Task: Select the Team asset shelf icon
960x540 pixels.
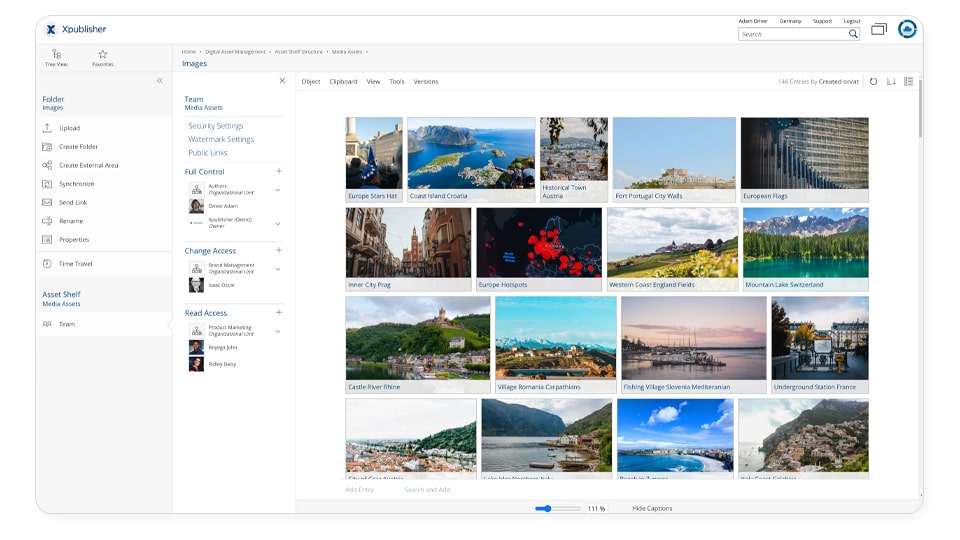Action: tap(47, 324)
